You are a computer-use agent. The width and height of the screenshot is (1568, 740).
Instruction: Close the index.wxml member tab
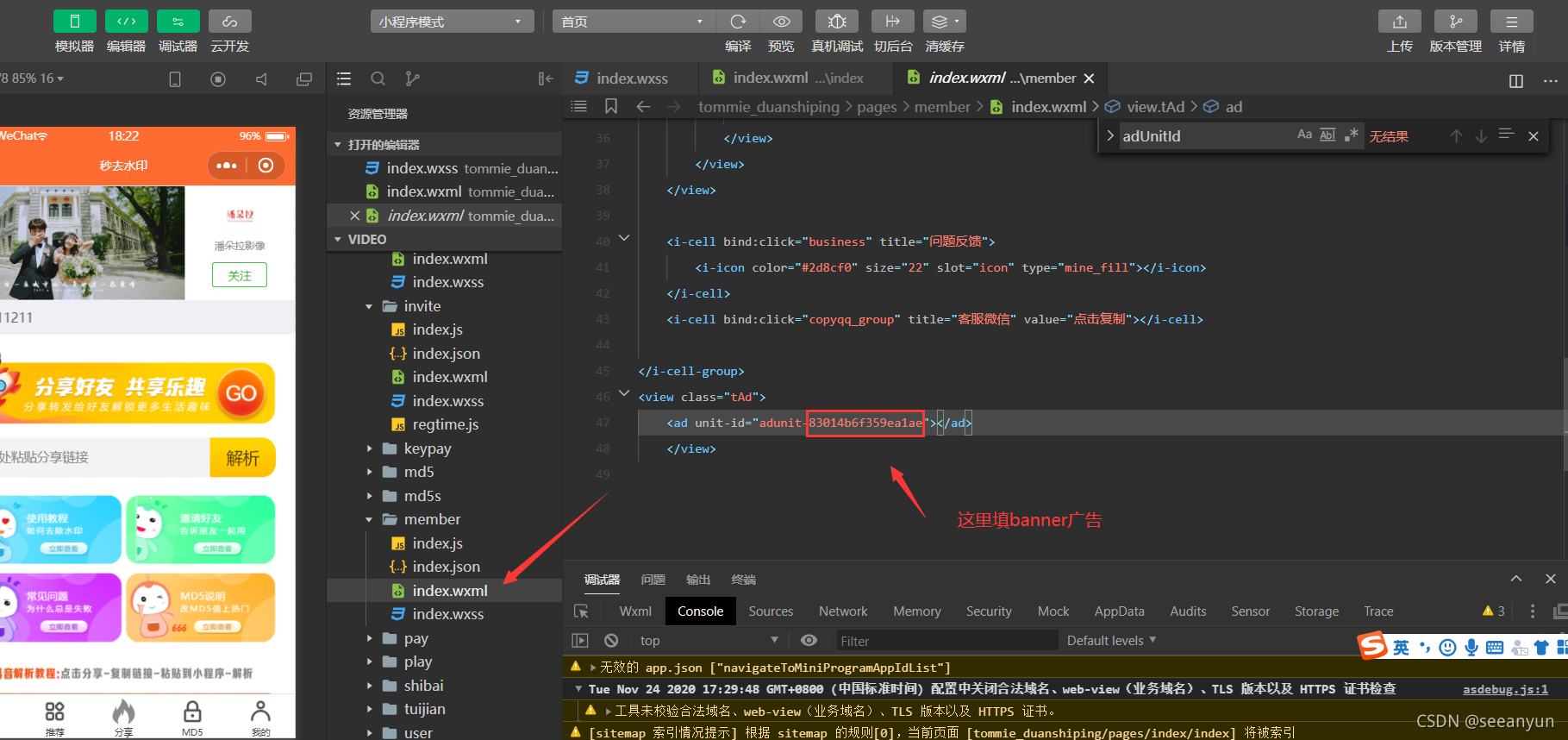pos(1089,78)
